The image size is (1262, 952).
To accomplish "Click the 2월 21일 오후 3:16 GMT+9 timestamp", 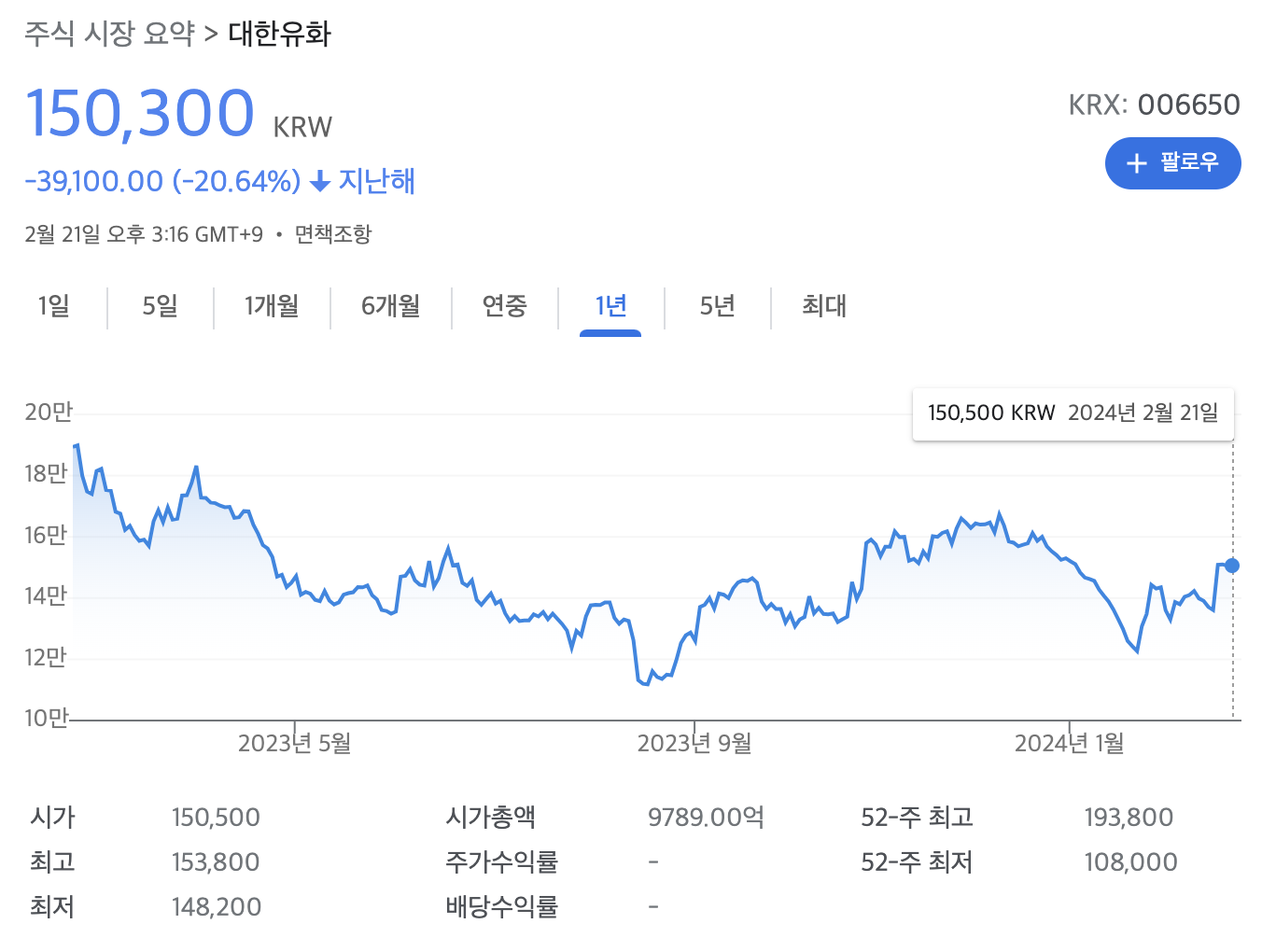I will point(144,233).
